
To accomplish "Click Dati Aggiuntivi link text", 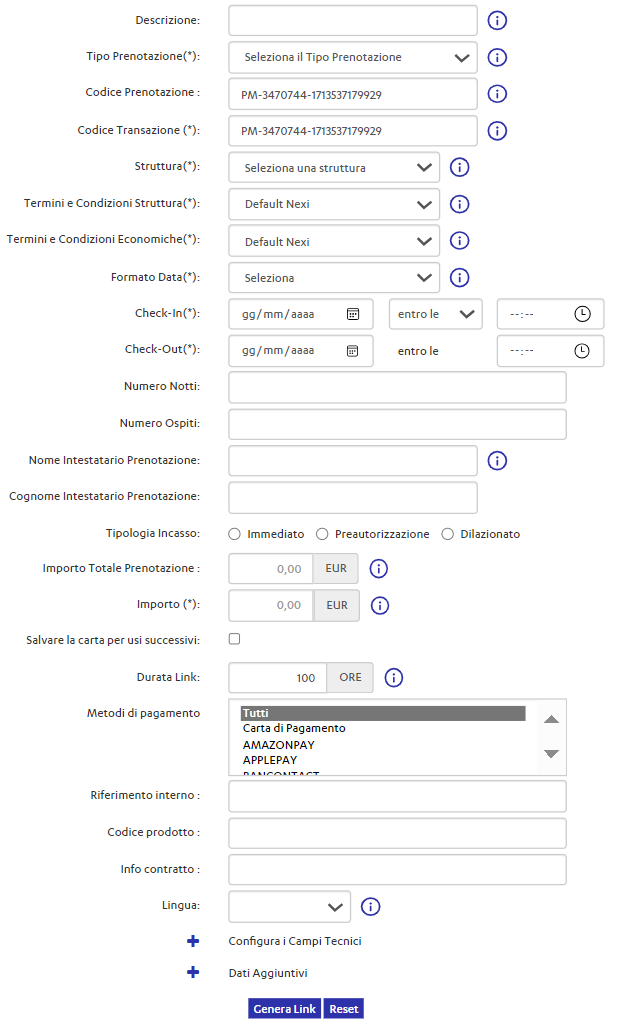I will tap(268, 973).
